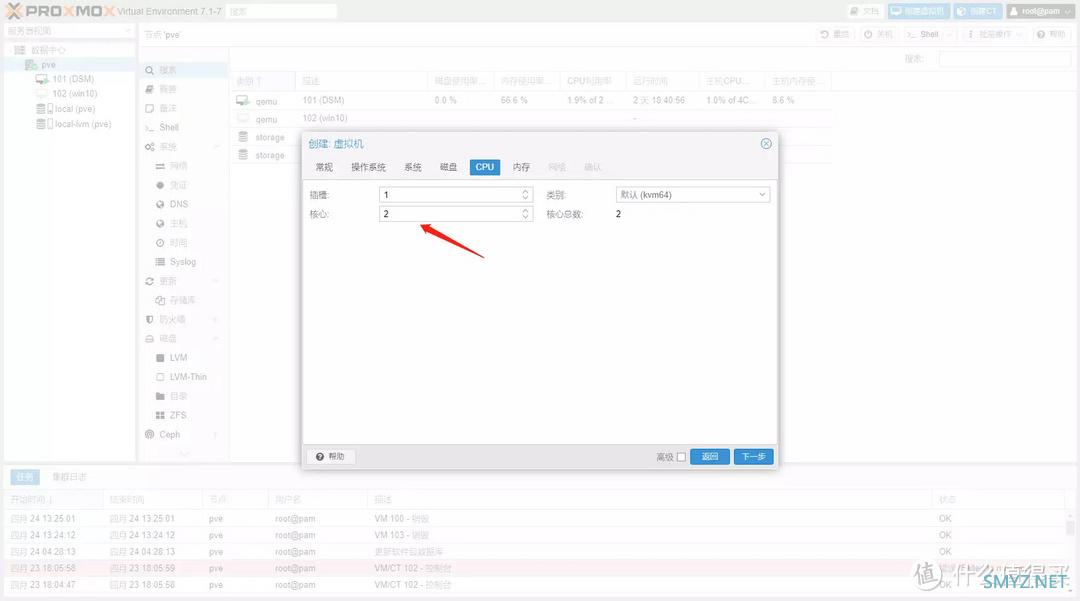Switch to the 磁盘 wizard tab
Viewport: 1080px width, 601px height.
tap(448, 167)
